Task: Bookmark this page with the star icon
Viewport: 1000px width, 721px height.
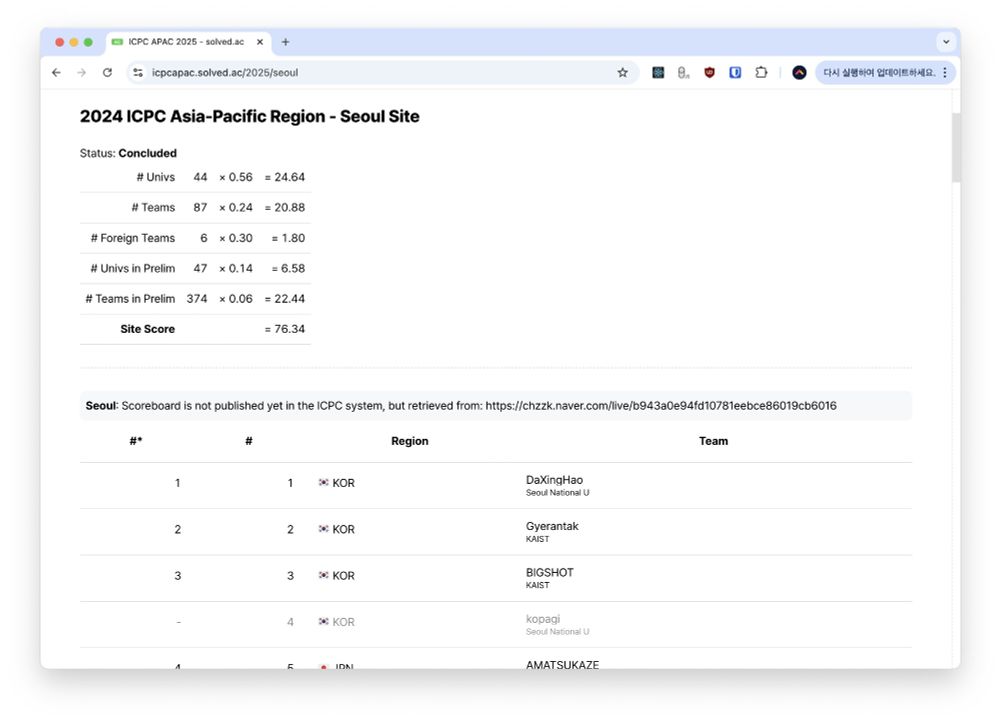Action: click(622, 73)
